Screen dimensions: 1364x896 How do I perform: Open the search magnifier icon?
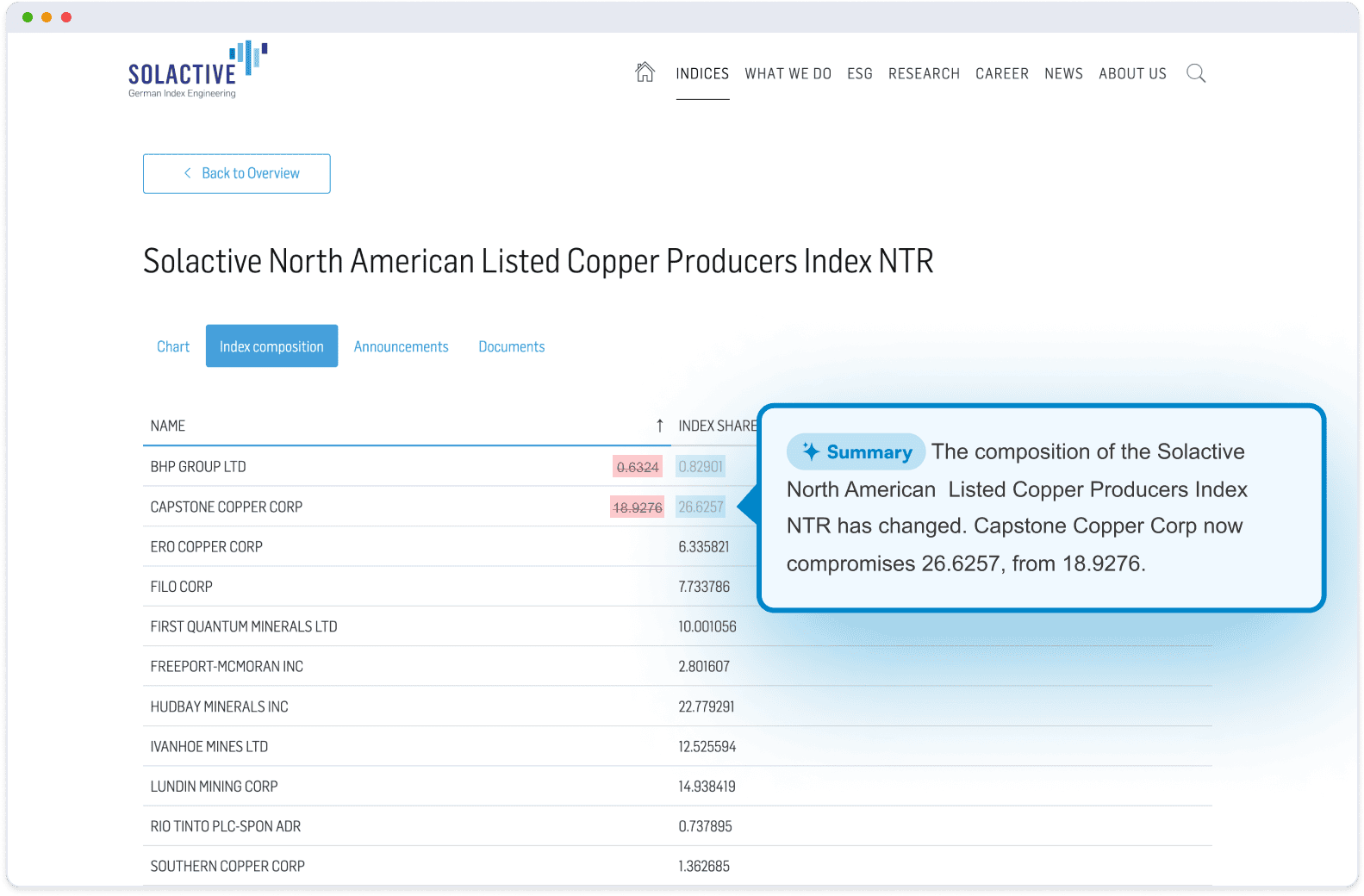(x=1195, y=73)
